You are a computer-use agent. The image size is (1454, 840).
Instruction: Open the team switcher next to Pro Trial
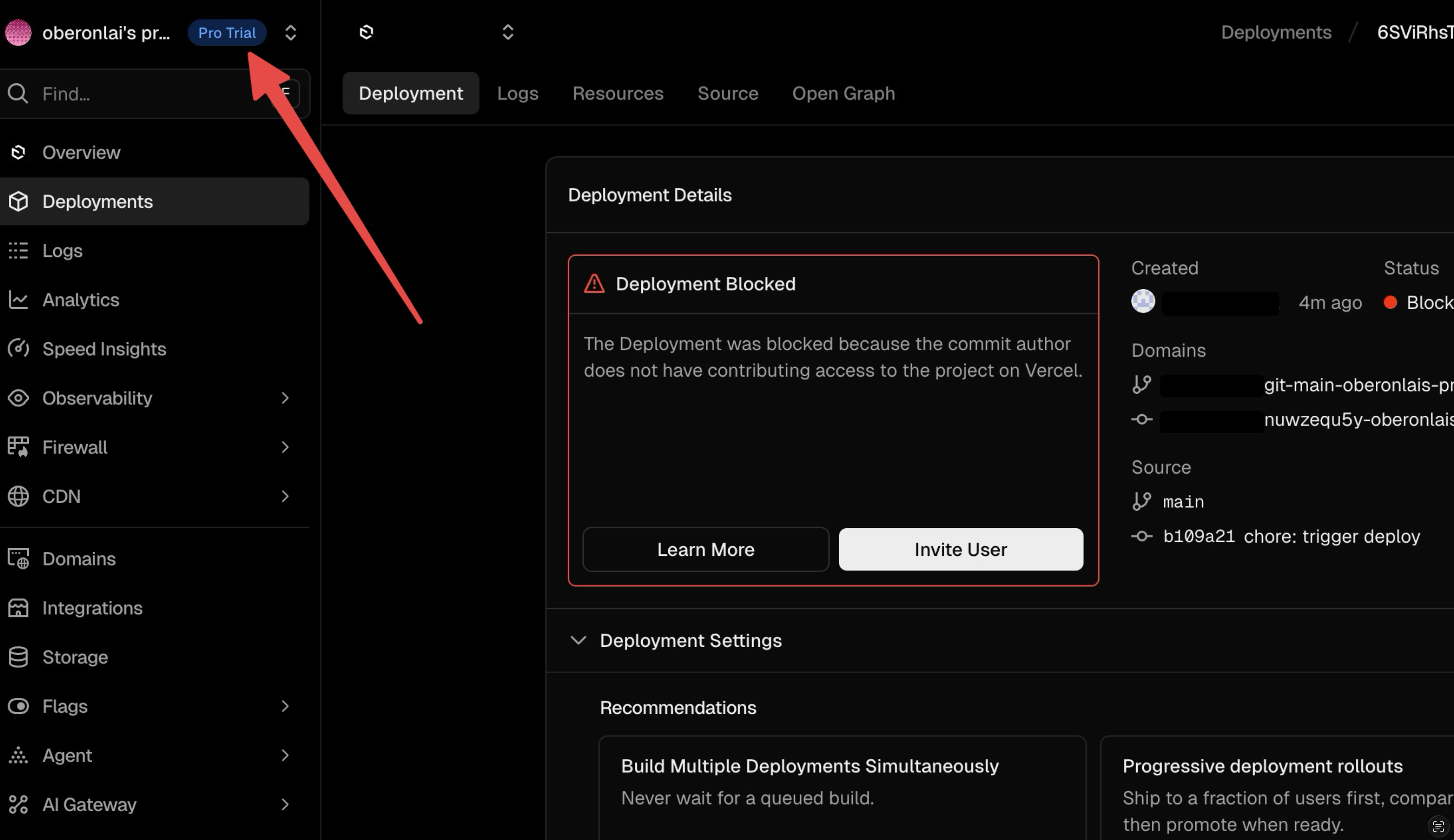(x=290, y=33)
